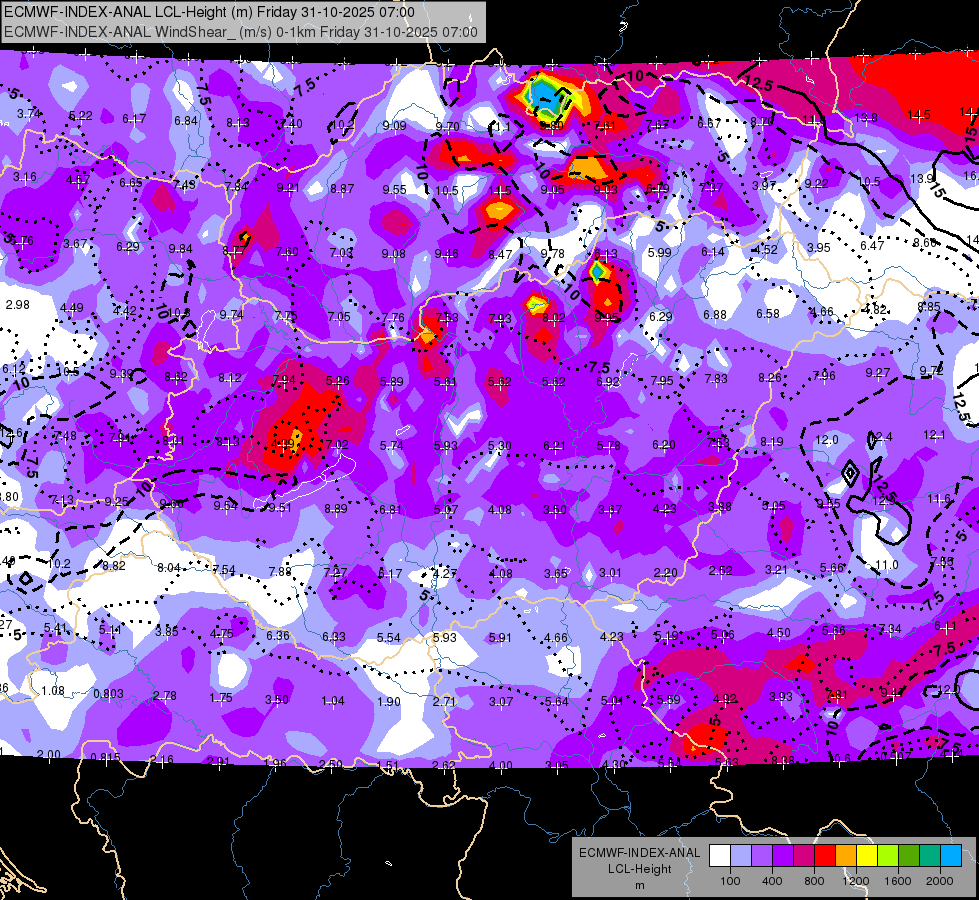Select the yellow legend color box
979x900 pixels.
867,856
